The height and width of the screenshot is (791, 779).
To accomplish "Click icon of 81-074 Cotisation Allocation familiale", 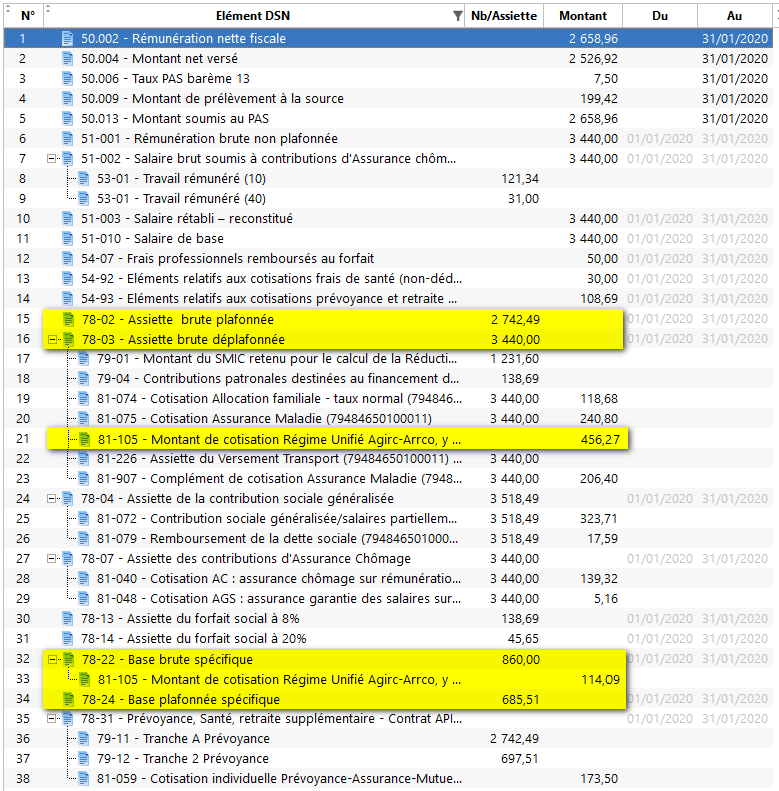I will (83, 399).
